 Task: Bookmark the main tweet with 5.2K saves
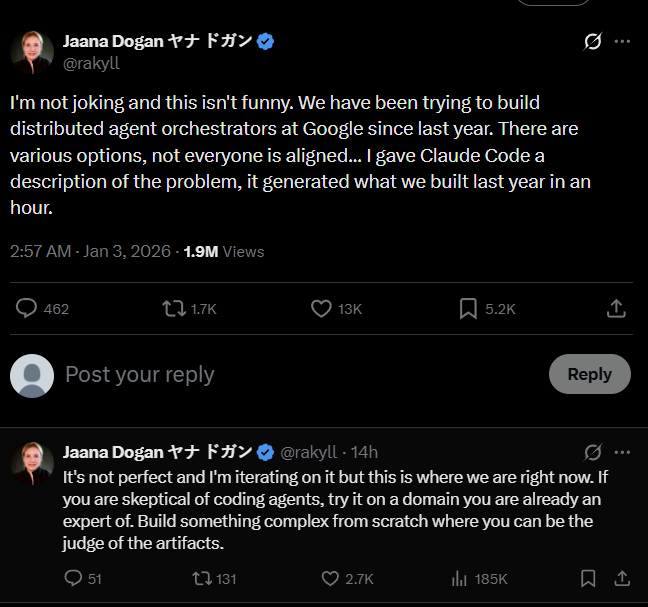tap(468, 309)
